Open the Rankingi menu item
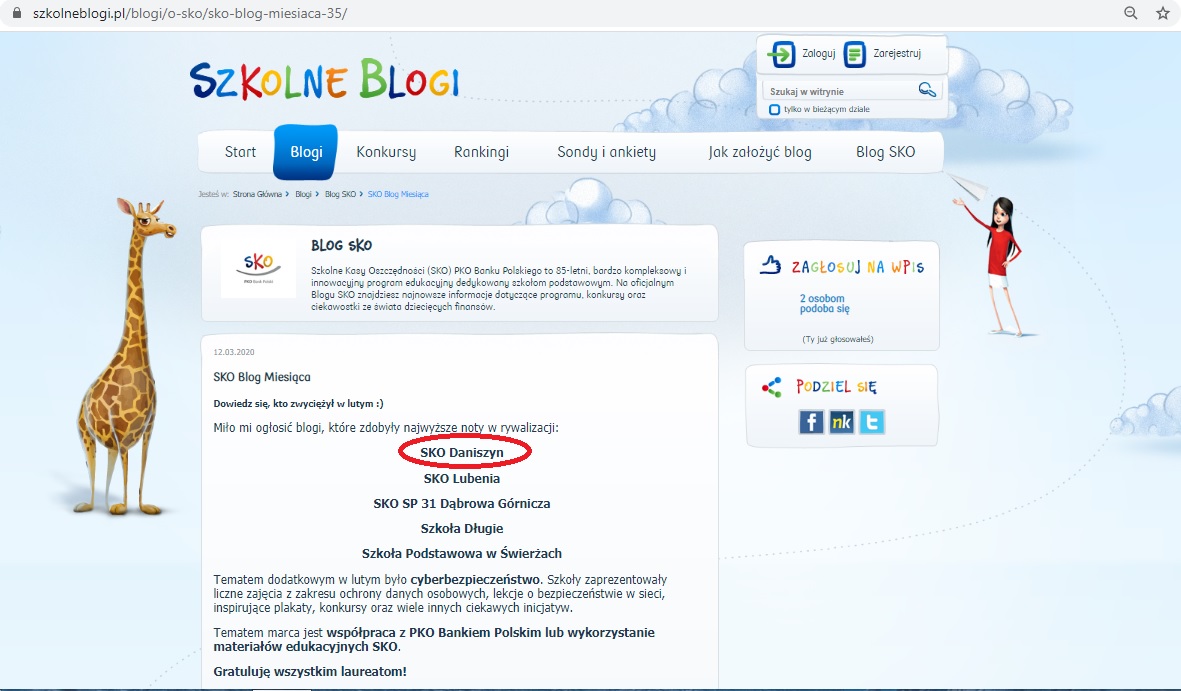Viewport: 1181px width, 691px height. point(481,152)
